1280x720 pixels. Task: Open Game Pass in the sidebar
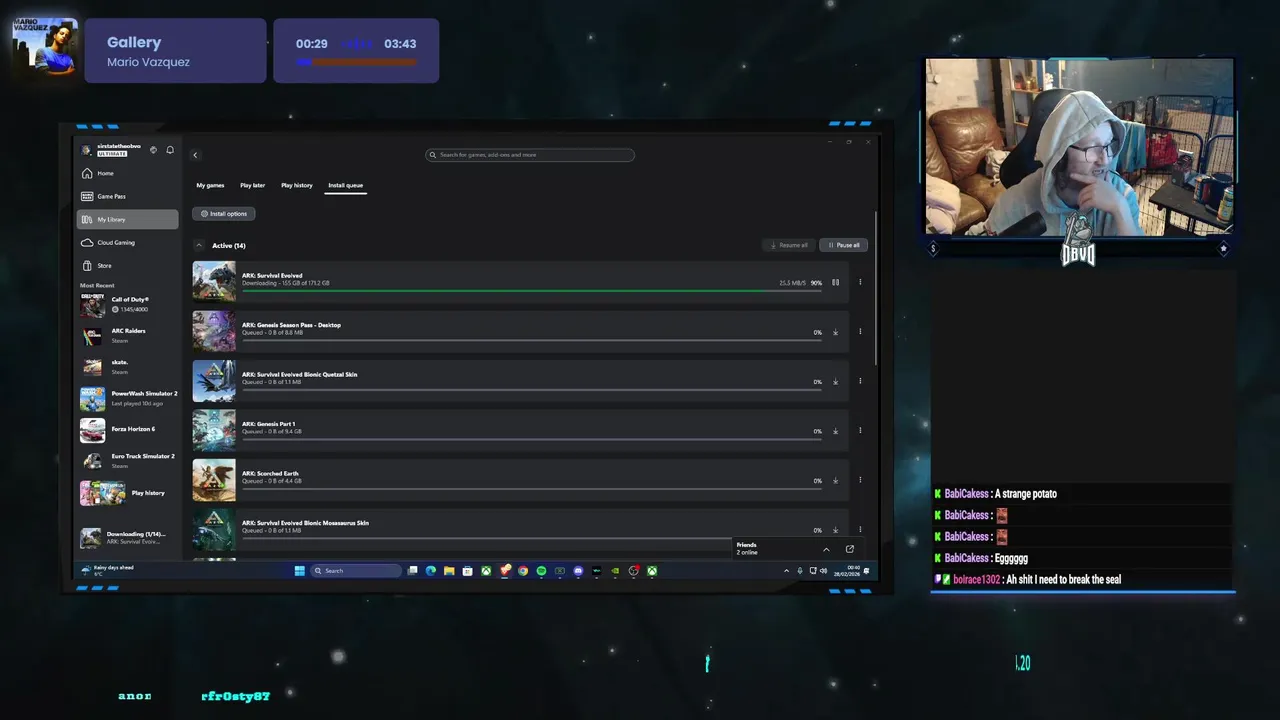point(128,196)
